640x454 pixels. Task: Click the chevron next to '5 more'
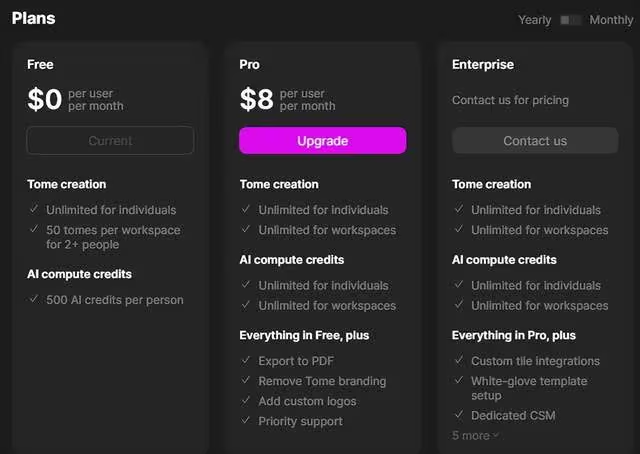coord(496,436)
